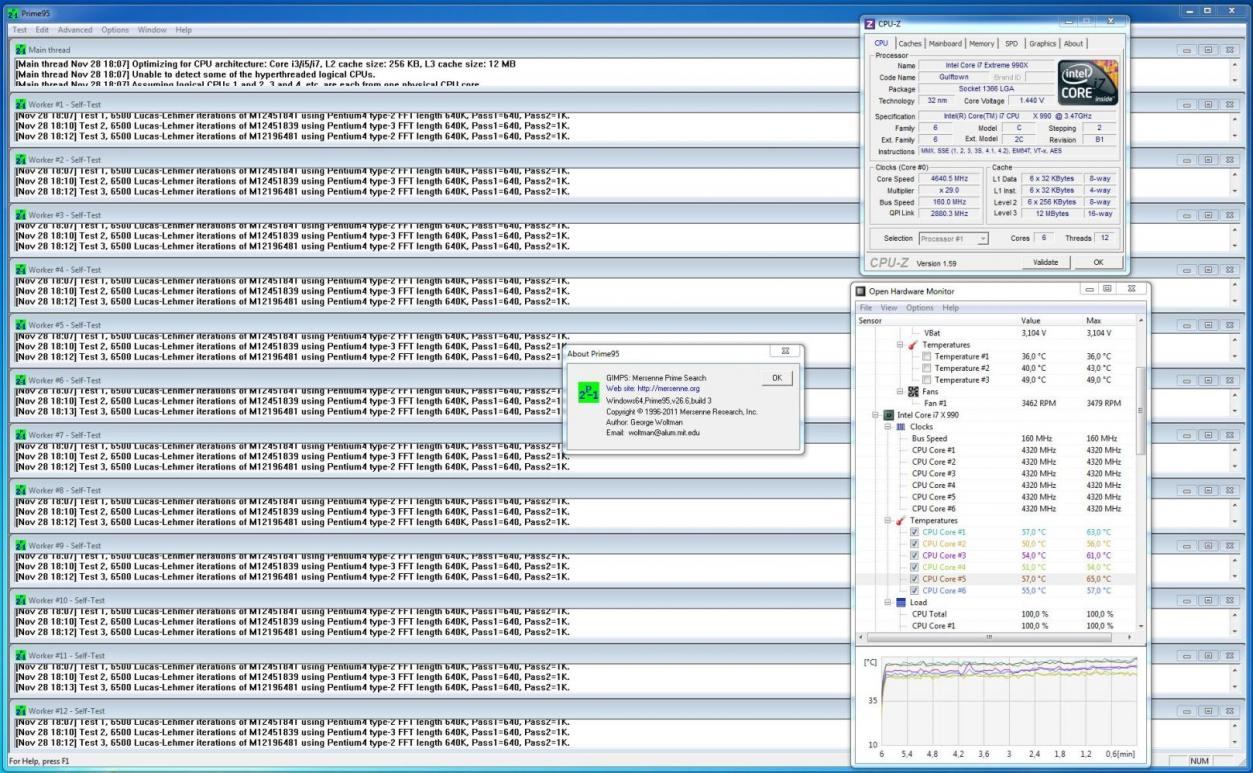Open the View menu in Open Hardware Monitor

coord(889,307)
